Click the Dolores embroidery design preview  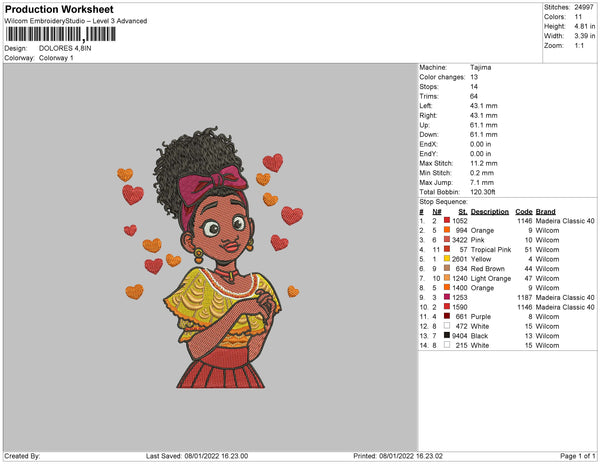(x=210, y=257)
